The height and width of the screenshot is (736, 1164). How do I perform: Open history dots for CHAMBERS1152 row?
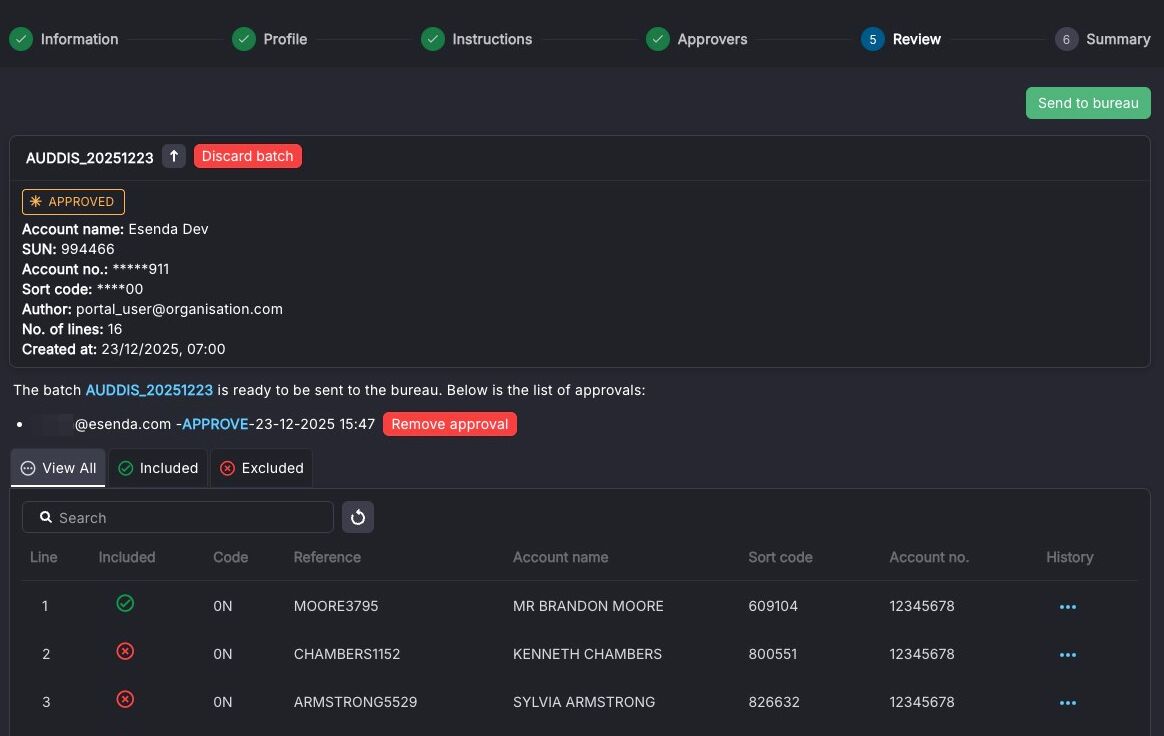point(1067,655)
